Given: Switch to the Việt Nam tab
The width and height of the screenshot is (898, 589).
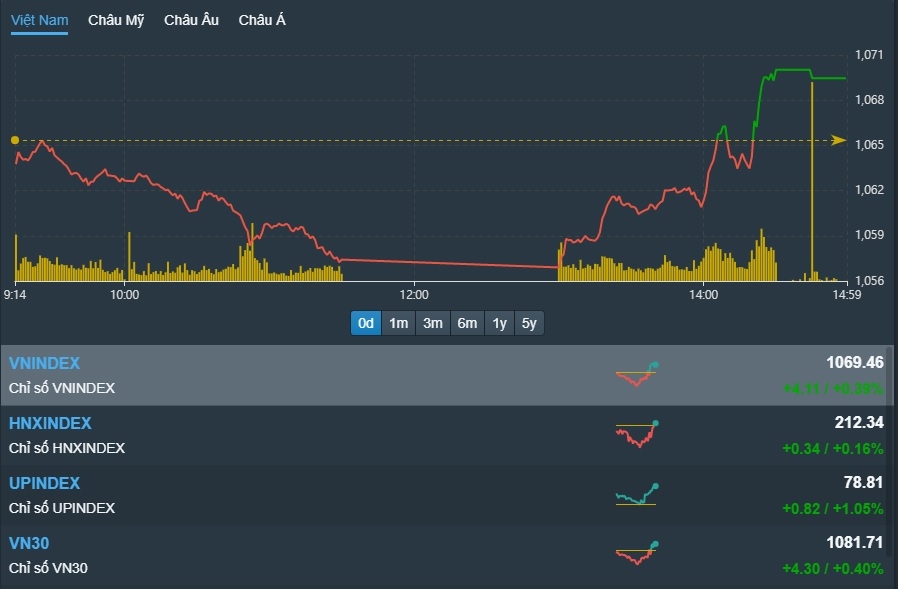Looking at the screenshot, I should [x=39, y=20].
